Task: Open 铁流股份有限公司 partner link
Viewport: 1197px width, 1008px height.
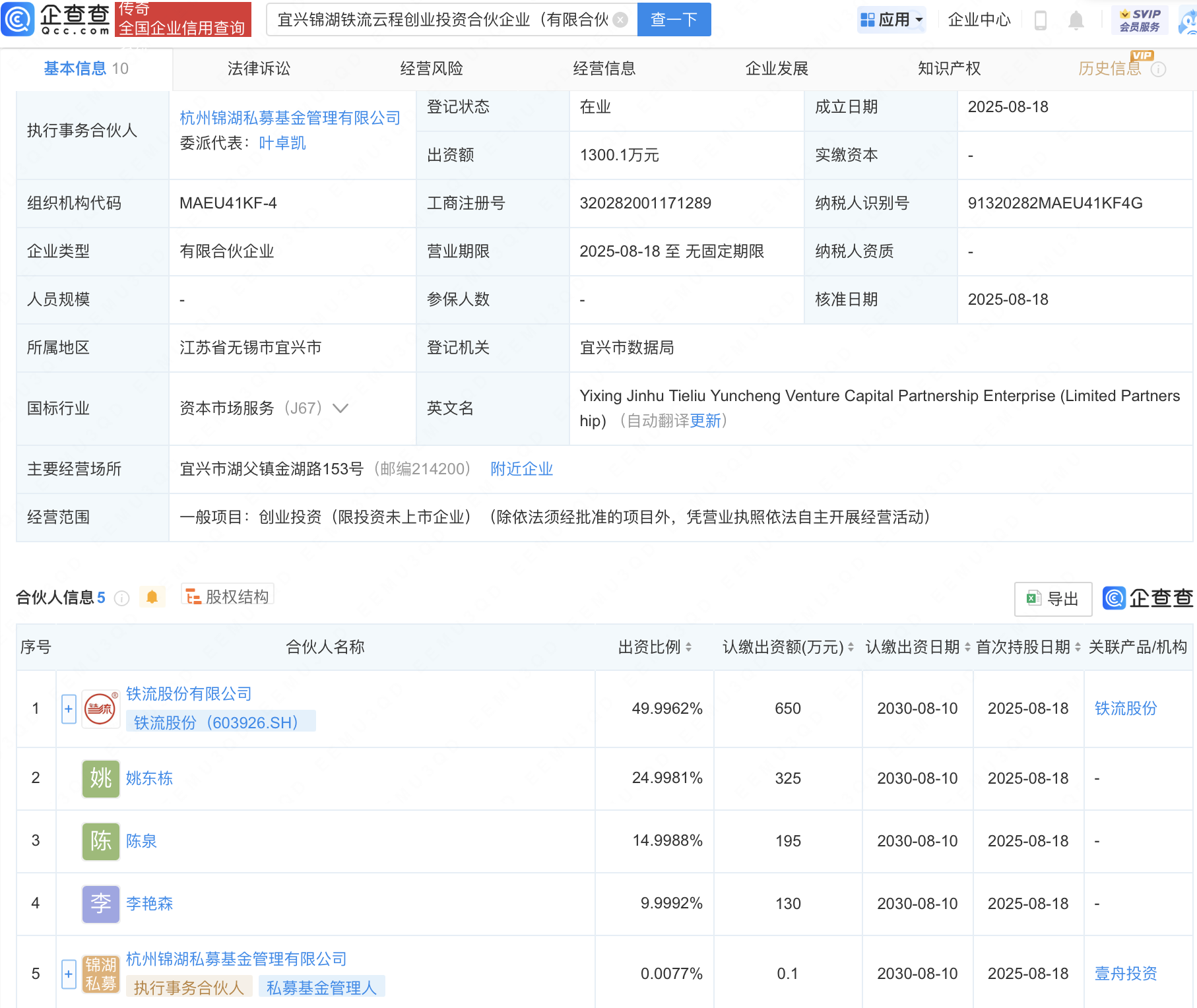Action: [189, 694]
